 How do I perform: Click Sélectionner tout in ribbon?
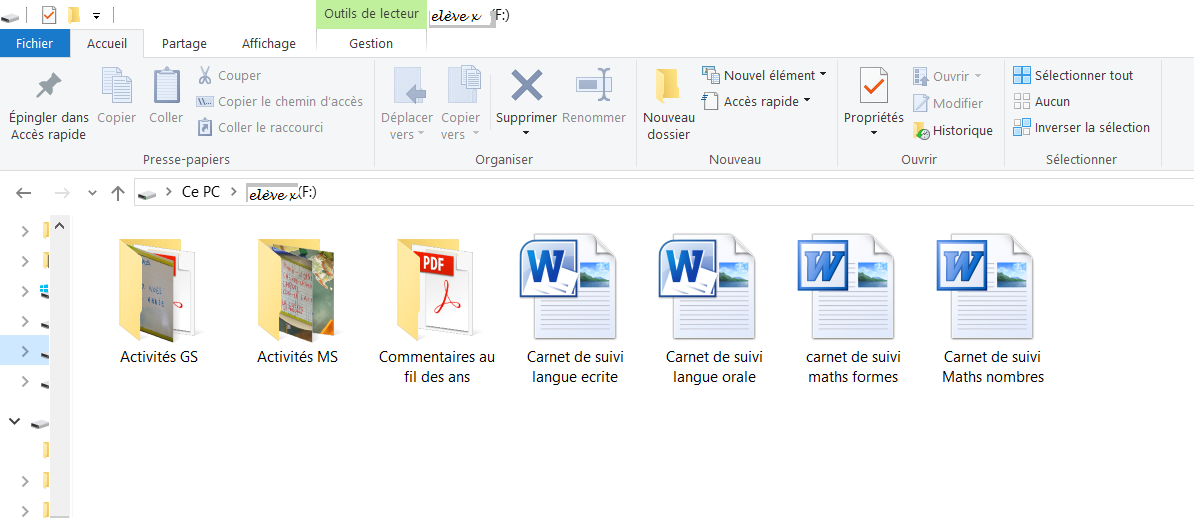[x=1073, y=75]
